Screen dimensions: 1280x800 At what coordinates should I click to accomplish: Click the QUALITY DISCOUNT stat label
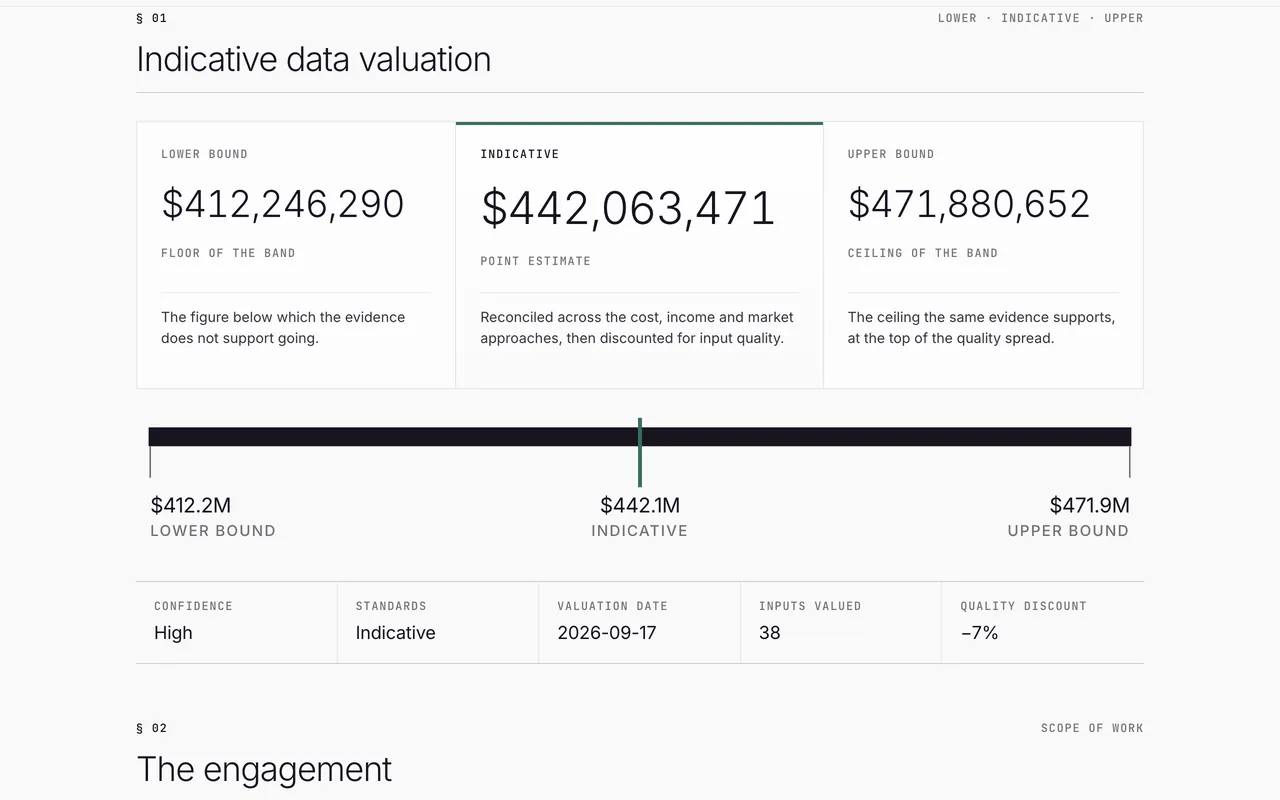(1023, 606)
